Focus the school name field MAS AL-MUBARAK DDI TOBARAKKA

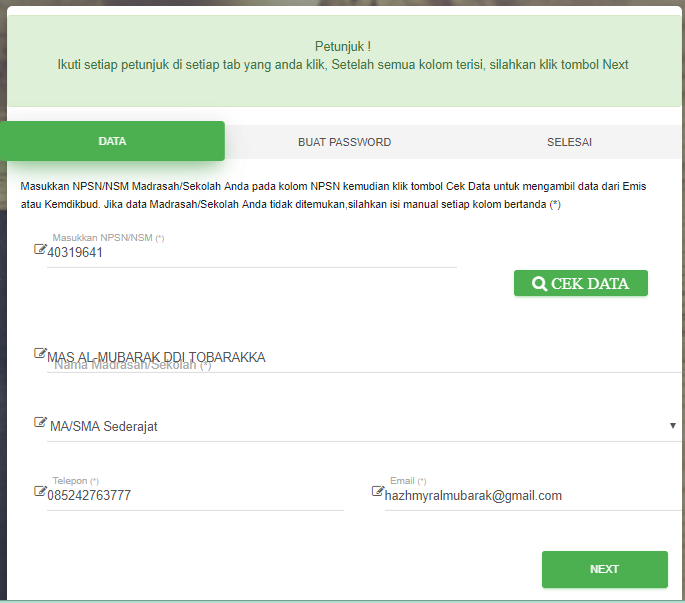click(x=363, y=358)
